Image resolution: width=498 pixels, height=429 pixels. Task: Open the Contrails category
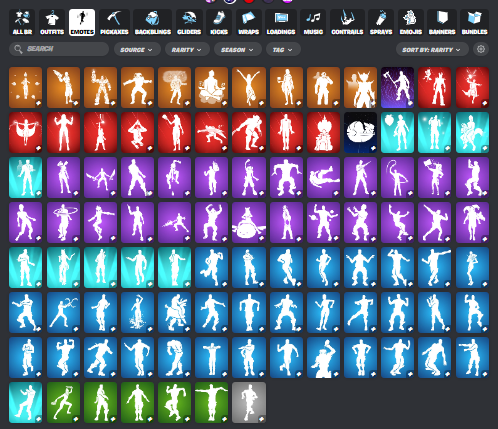347,23
